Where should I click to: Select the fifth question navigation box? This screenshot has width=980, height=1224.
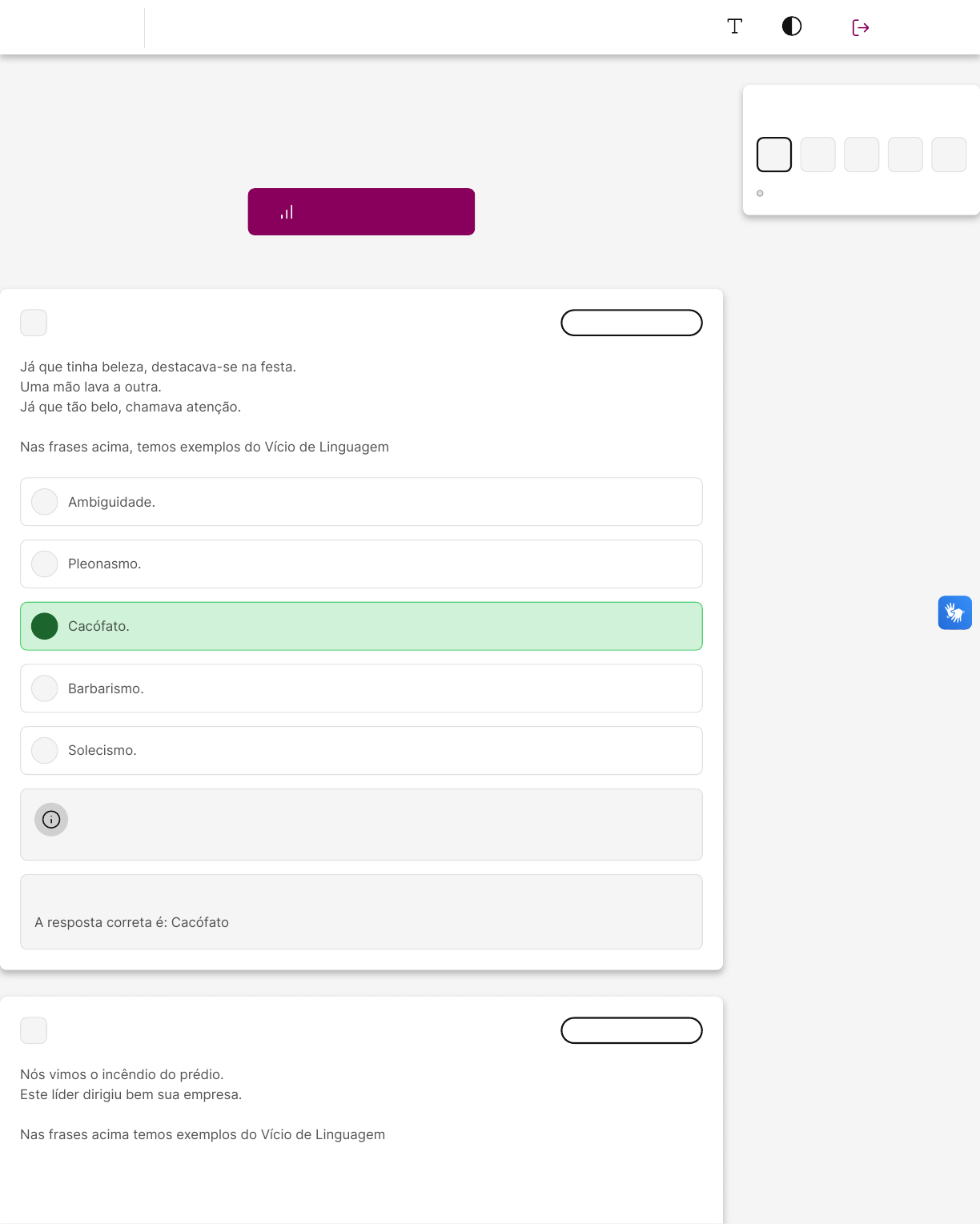point(949,155)
